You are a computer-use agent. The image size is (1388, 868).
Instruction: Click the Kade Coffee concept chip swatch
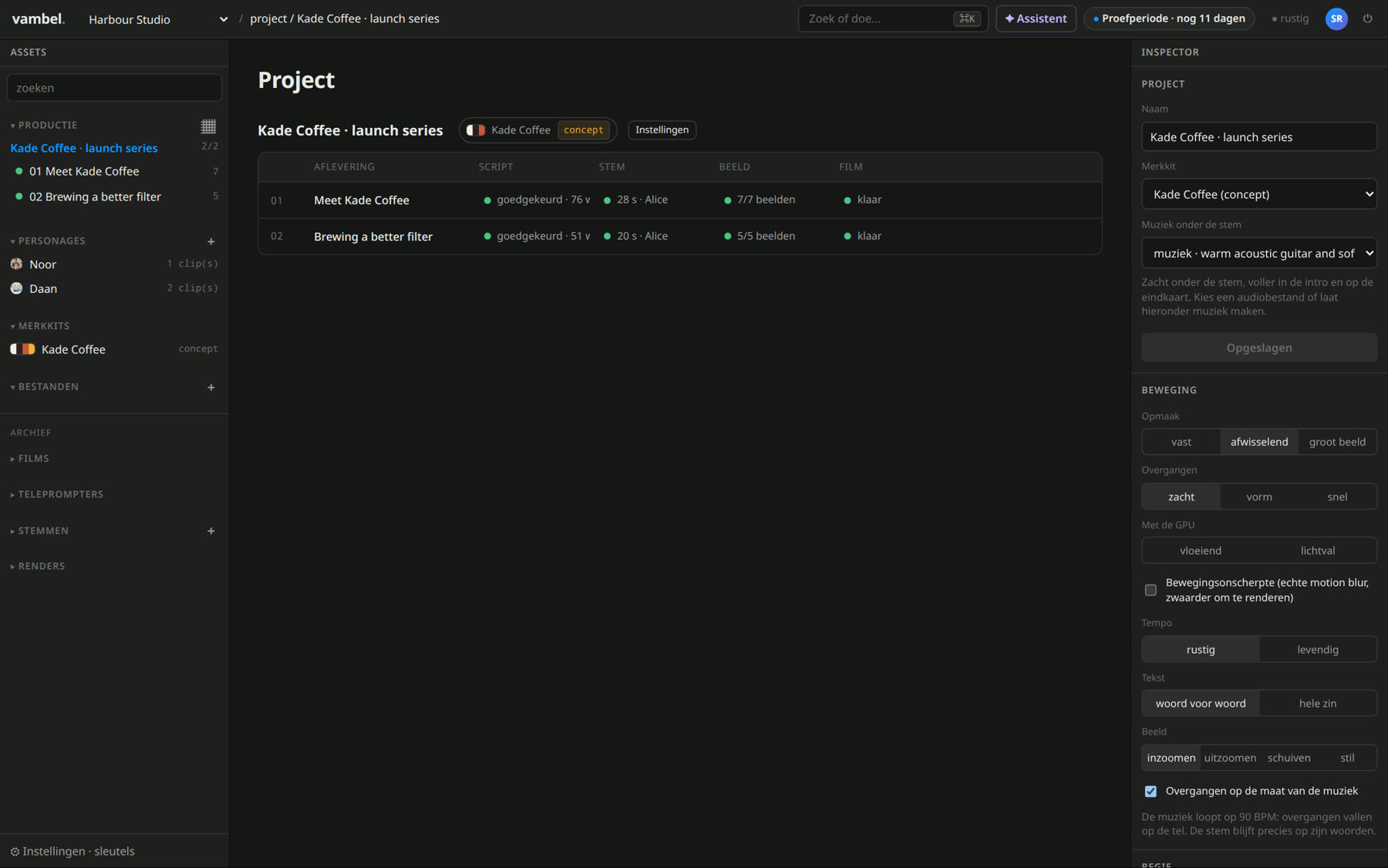click(476, 130)
